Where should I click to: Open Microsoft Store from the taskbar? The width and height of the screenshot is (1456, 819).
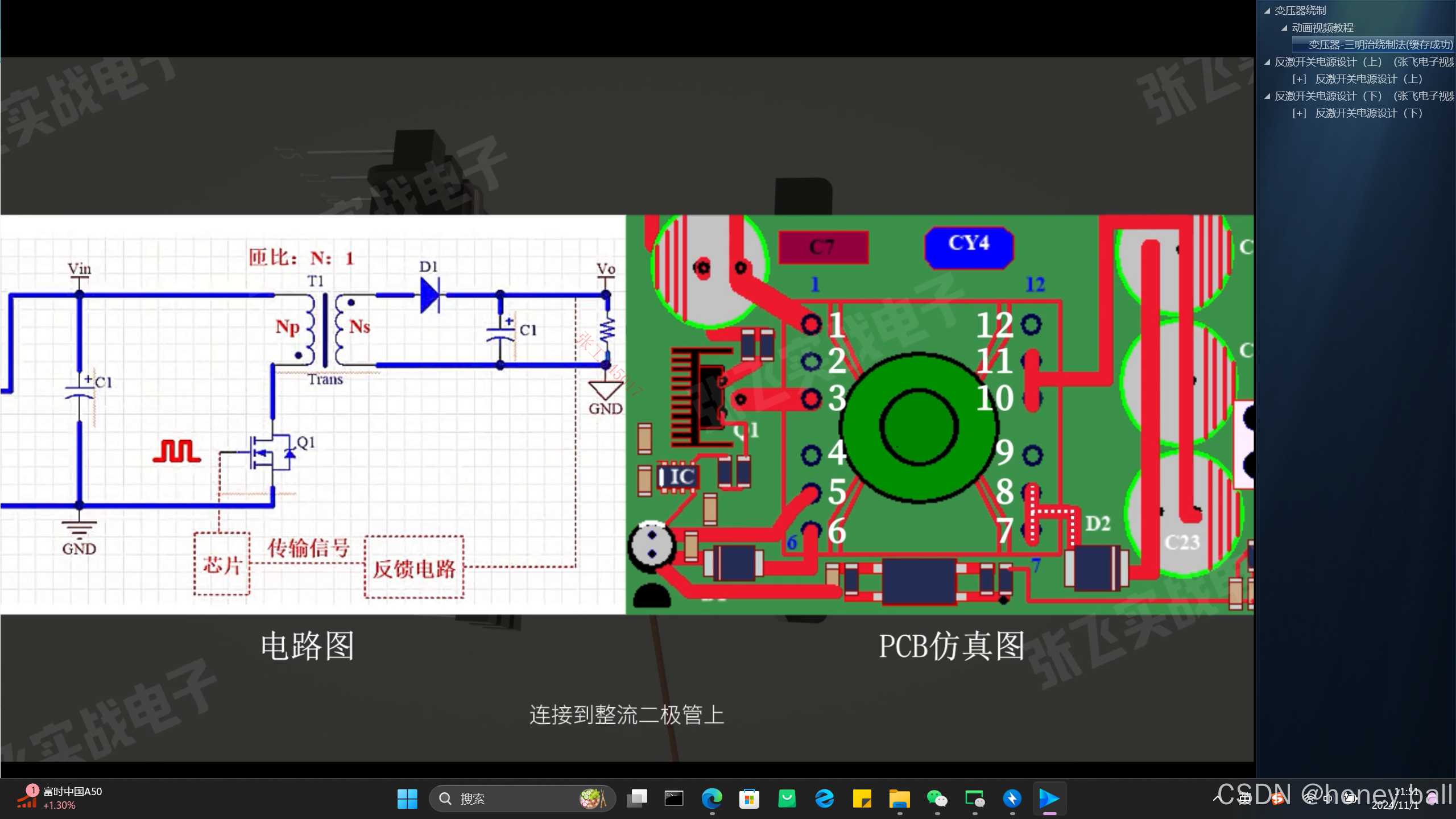(x=749, y=799)
